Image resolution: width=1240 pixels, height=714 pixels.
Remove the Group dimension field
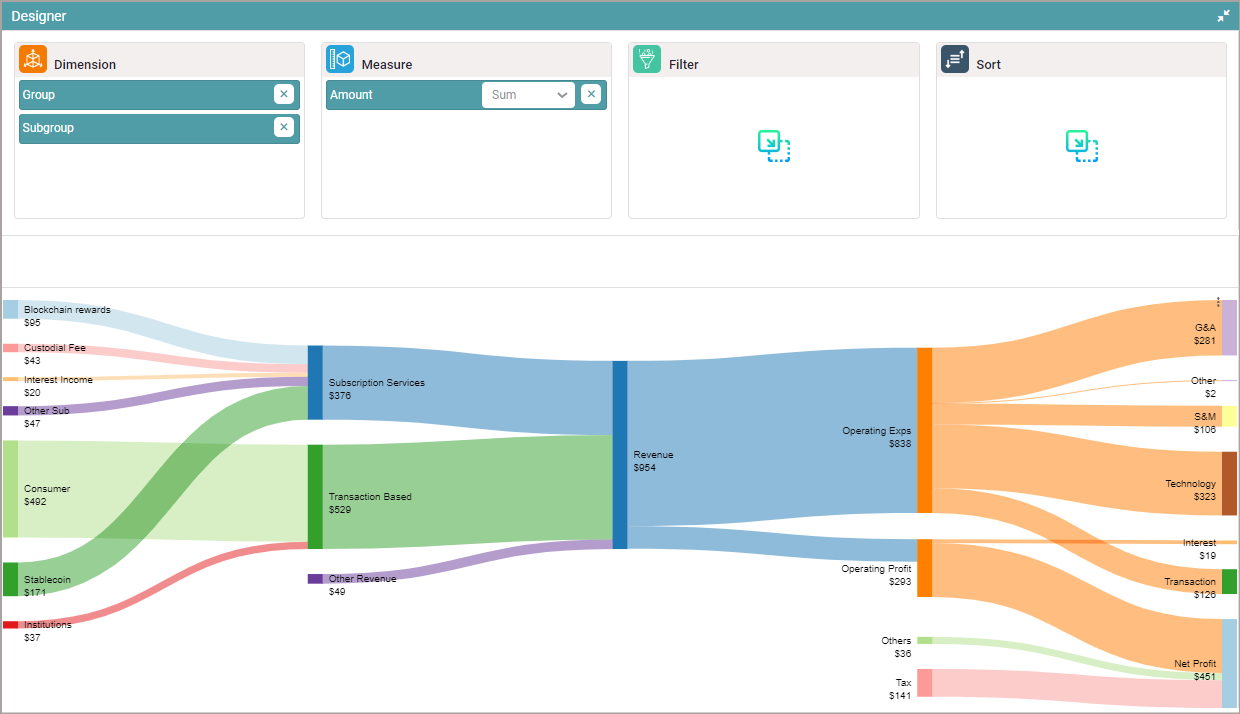click(283, 94)
